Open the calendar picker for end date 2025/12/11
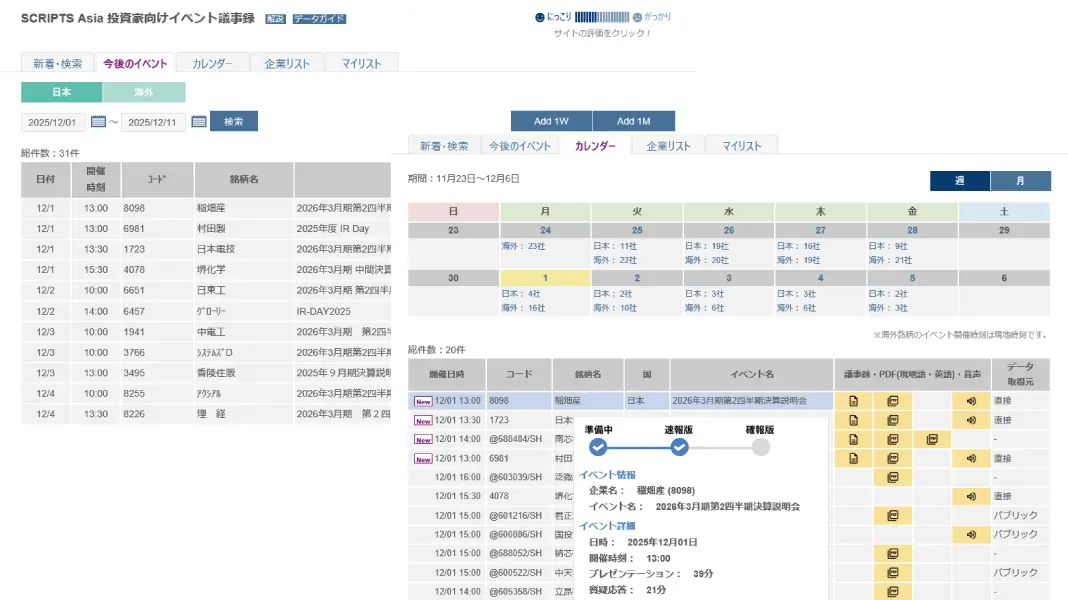This screenshot has width=1068, height=600. tap(199, 121)
